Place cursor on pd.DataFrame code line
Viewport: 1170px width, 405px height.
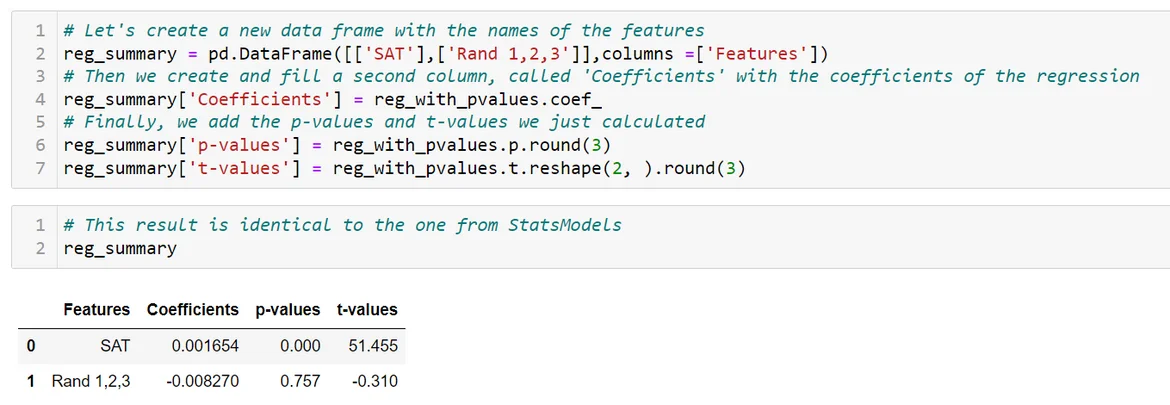(445, 53)
